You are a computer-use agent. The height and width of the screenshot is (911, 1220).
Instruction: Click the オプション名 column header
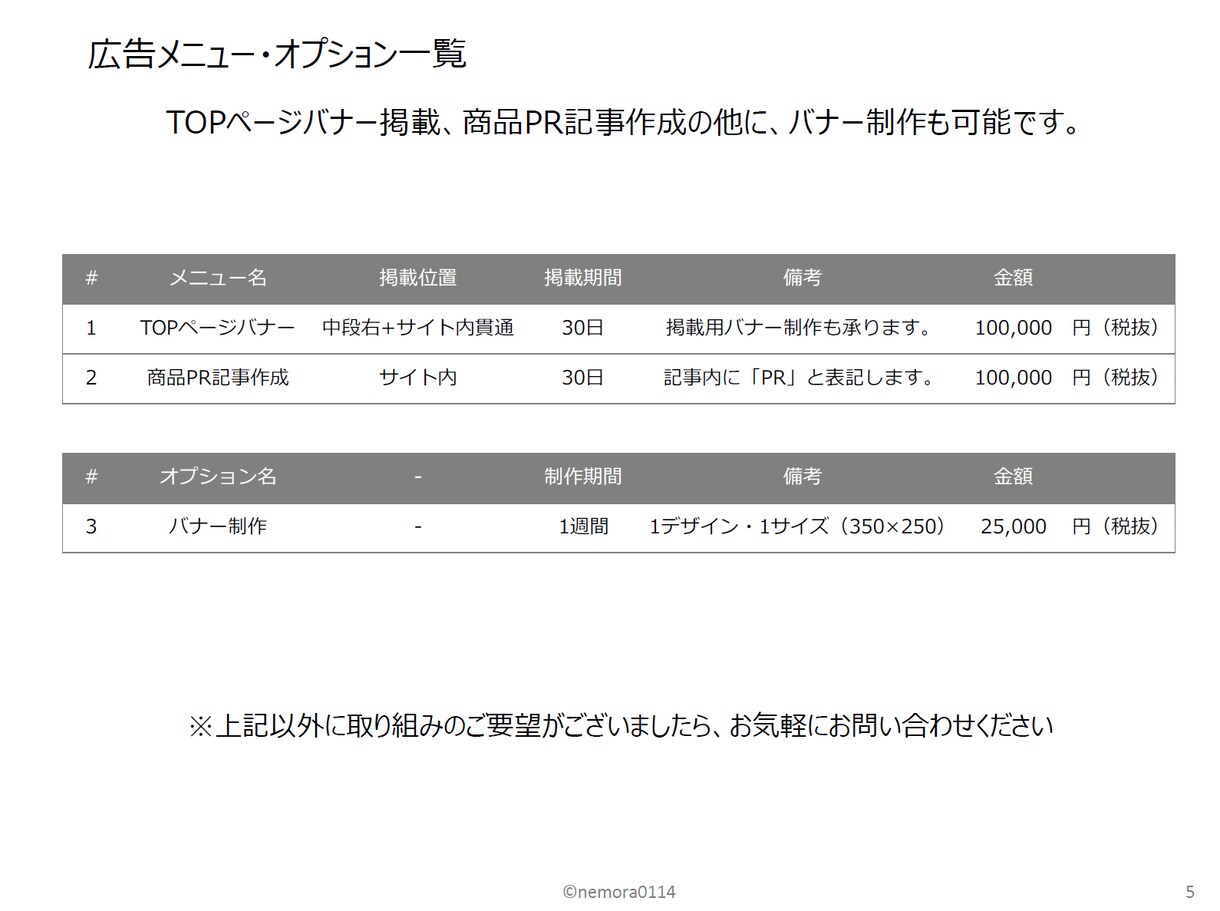tap(218, 477)
